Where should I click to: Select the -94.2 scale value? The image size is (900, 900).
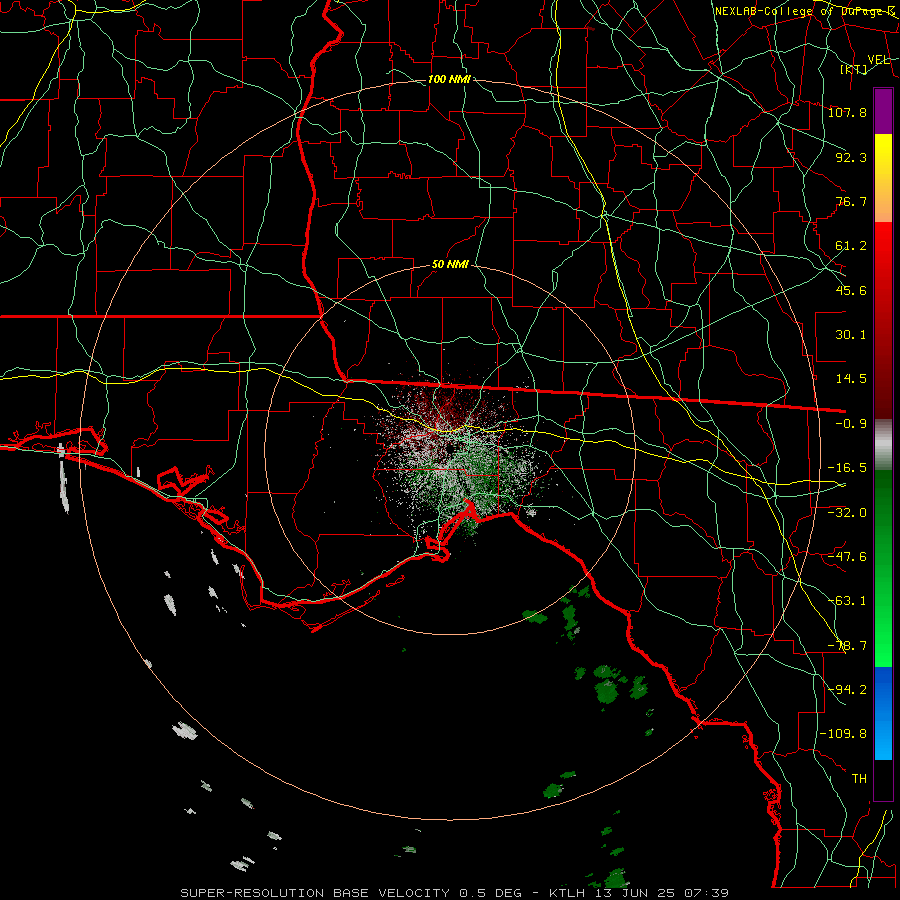tap(847, 689)
